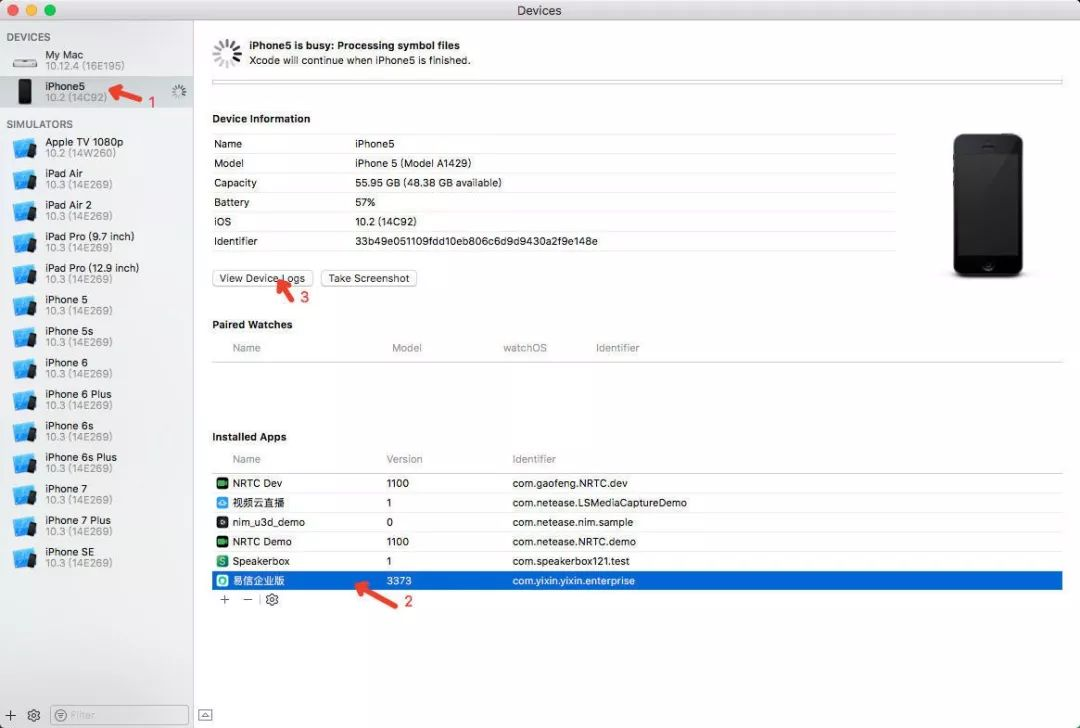The height and width of the screenshot is (728, 1080).
Task: Select the iPhone 6s simulator icon
Action: (x=24, y=432)
